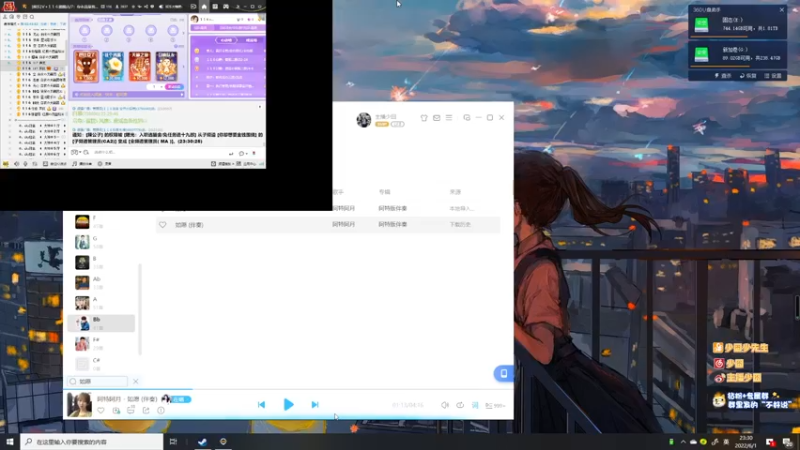Select the playlist named F#
The width and height of the screenshot is (800, 450).
point(101,343)
